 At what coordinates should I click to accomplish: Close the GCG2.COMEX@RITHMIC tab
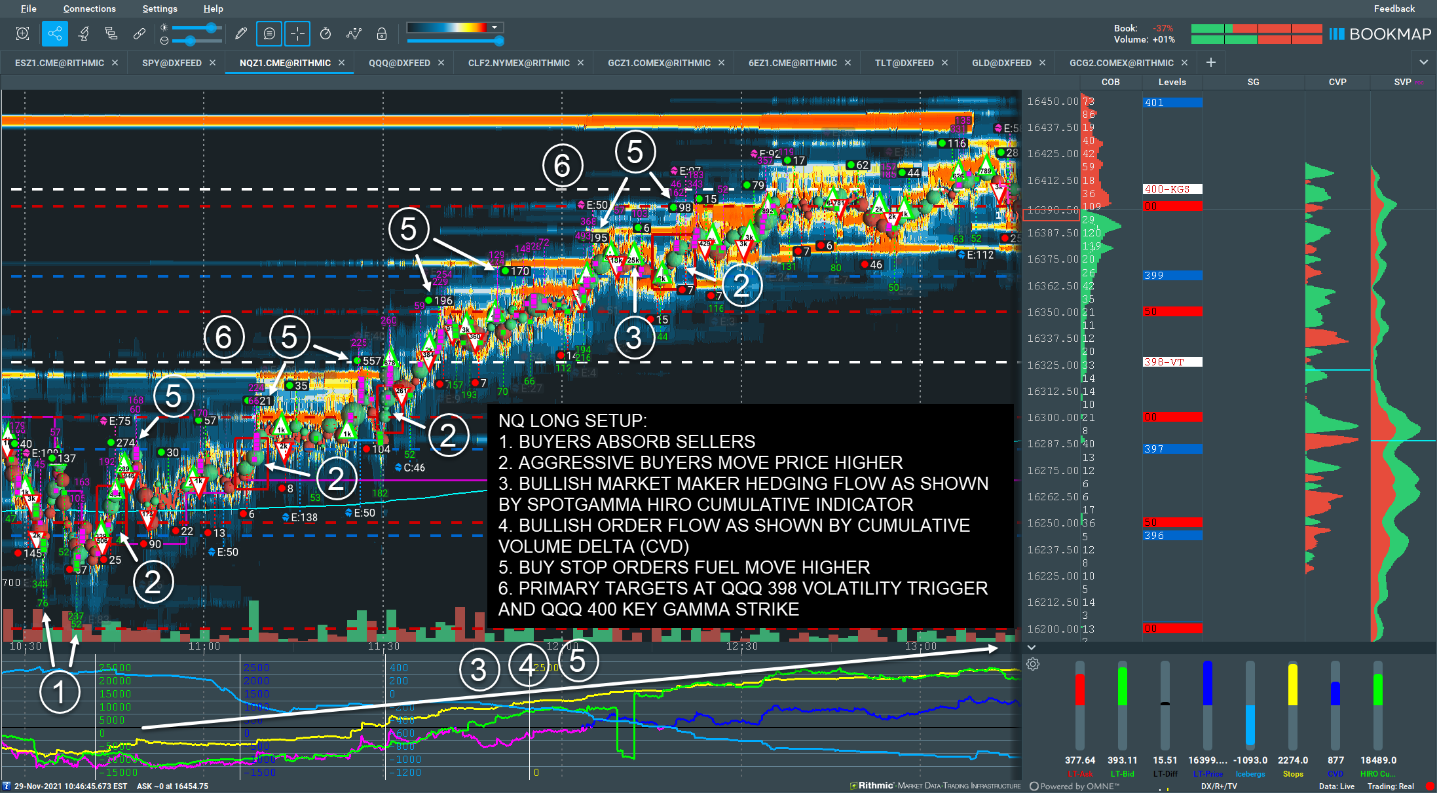click(1186, 63)
